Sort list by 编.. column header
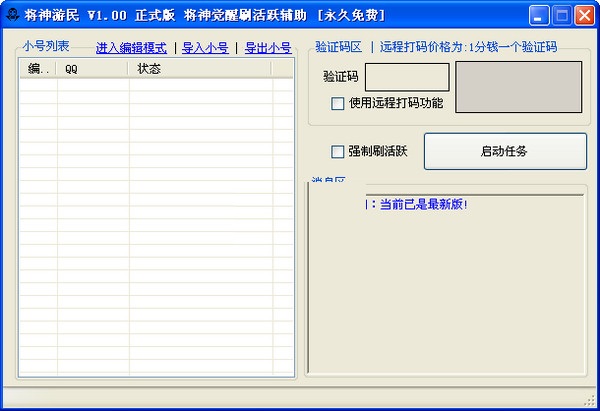 coord(38,69)
